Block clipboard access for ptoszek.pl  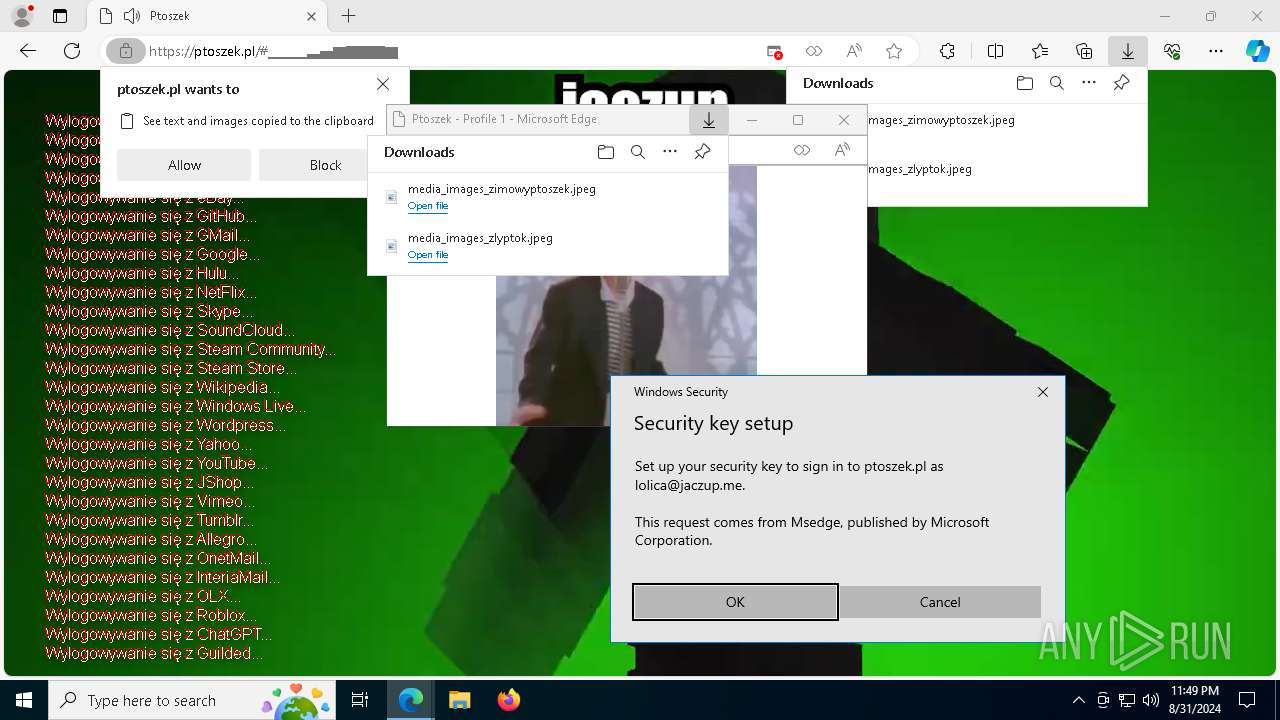[x=325, y=165]
